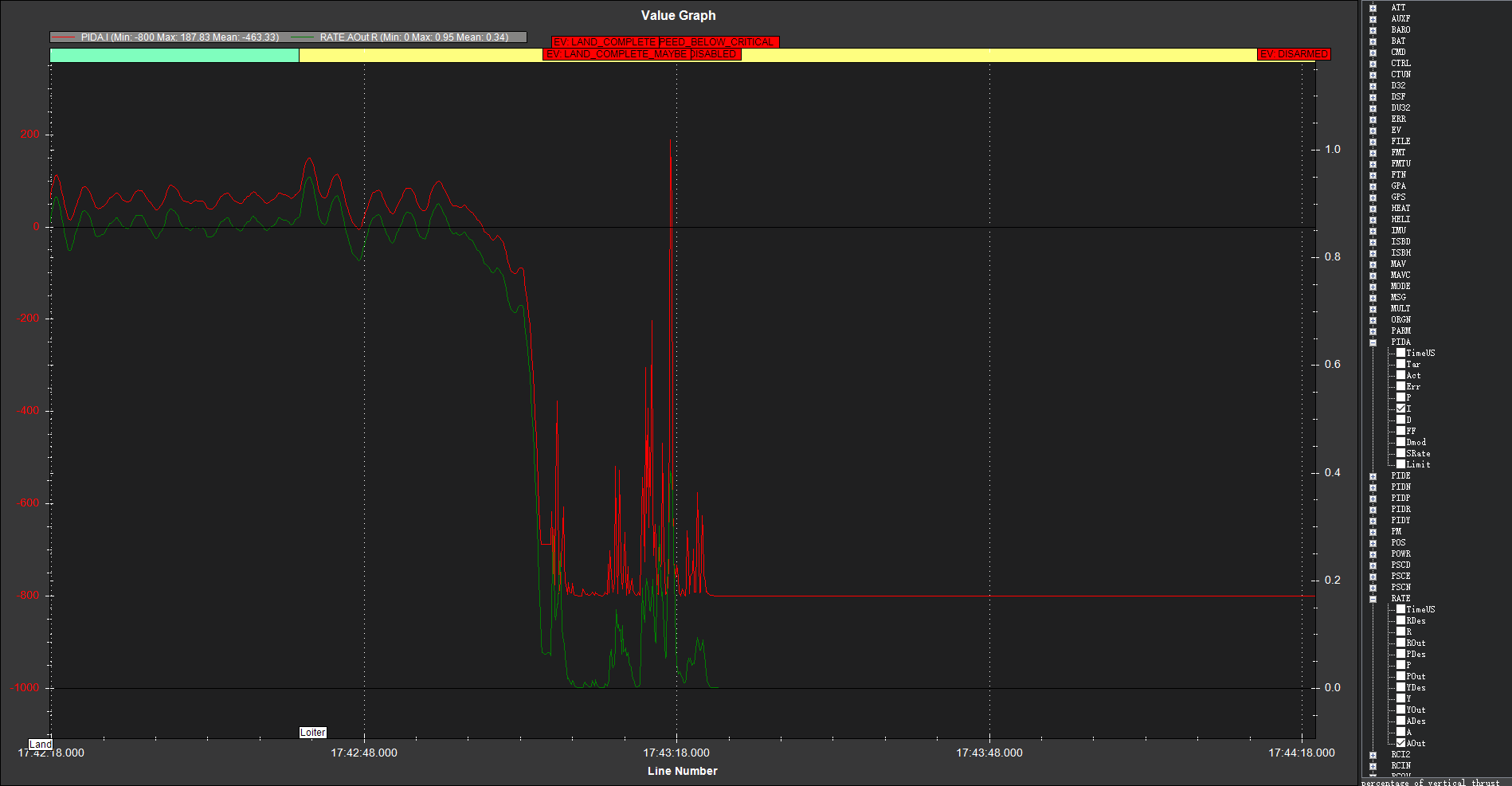Click the RATE.AOut legend entry

point(400,37)
